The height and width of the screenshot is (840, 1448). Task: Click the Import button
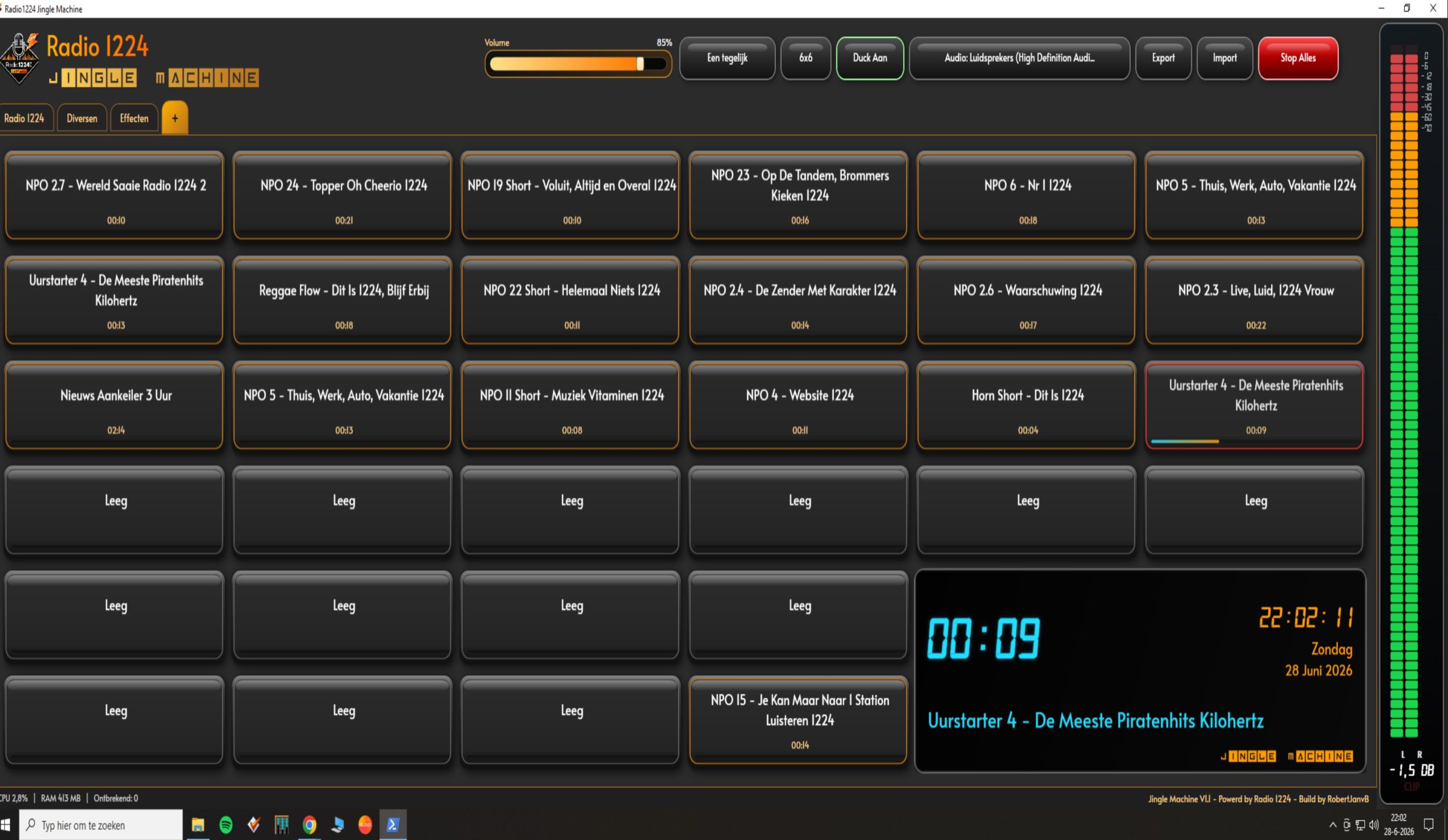[1225, 58]
